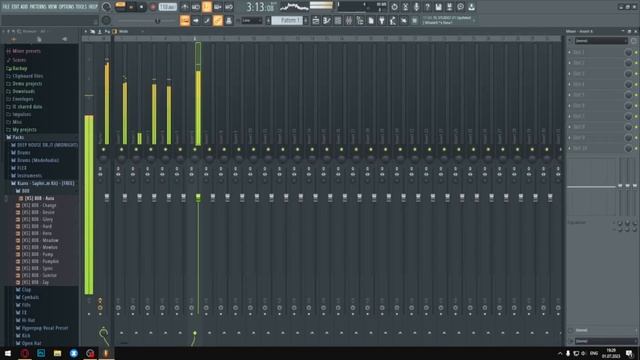
Task: Mute Insert 3 mixer track
Action: click(x=151, y=150)
